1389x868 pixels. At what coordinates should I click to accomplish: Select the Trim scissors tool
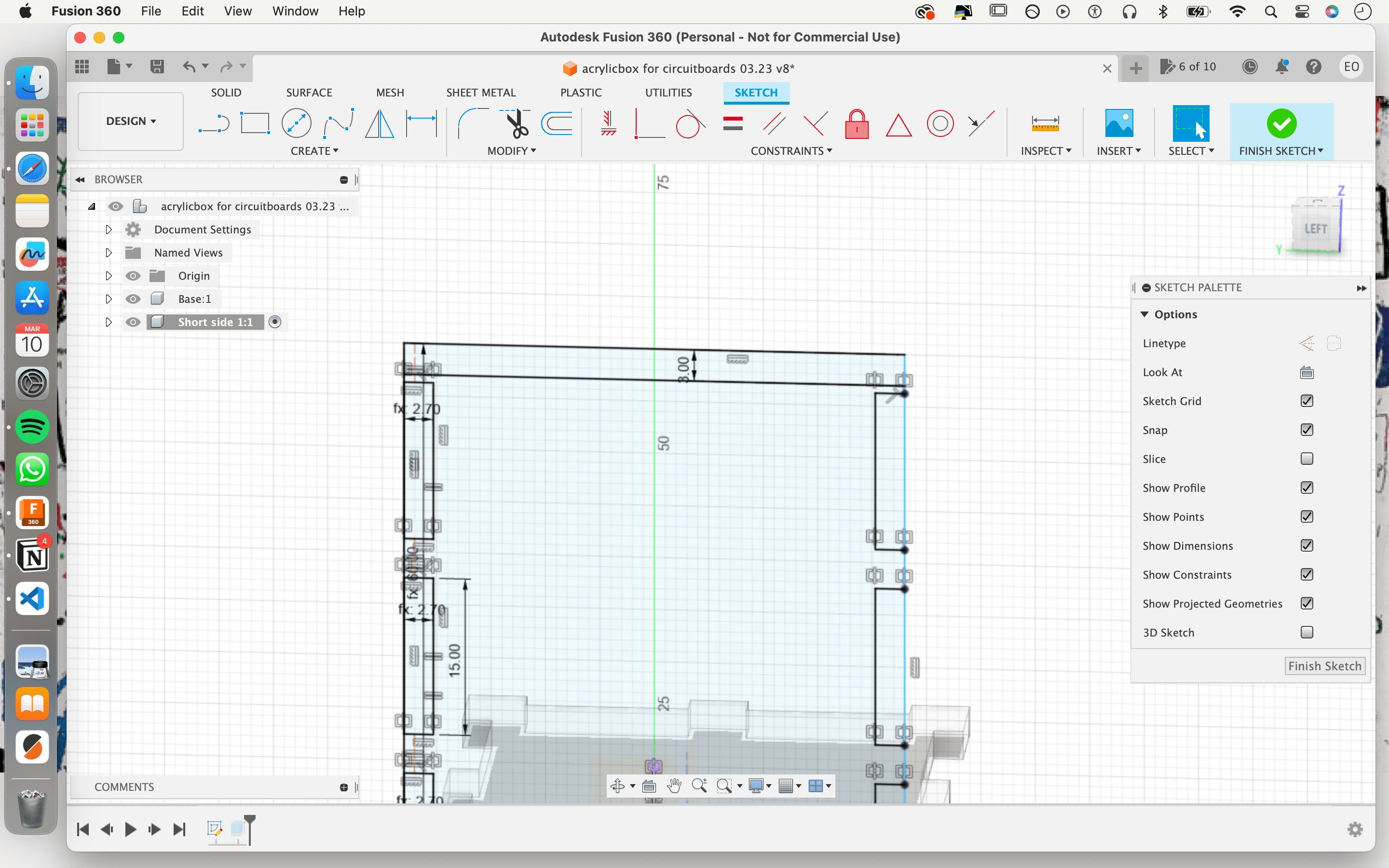tap(516, 123)
